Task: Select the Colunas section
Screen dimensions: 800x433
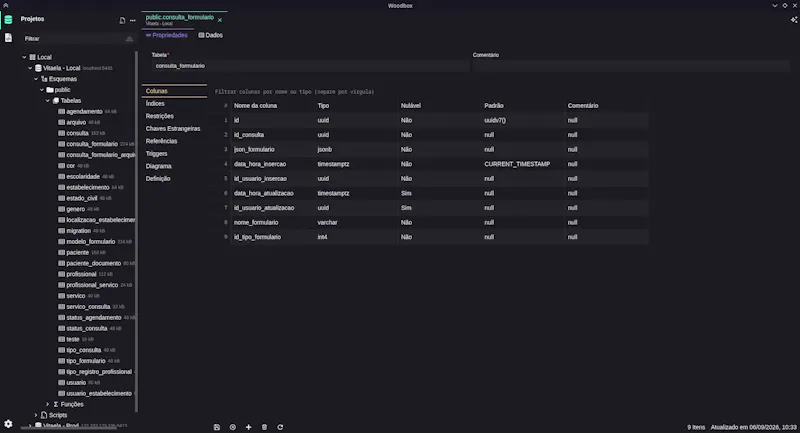Action: 174,91
